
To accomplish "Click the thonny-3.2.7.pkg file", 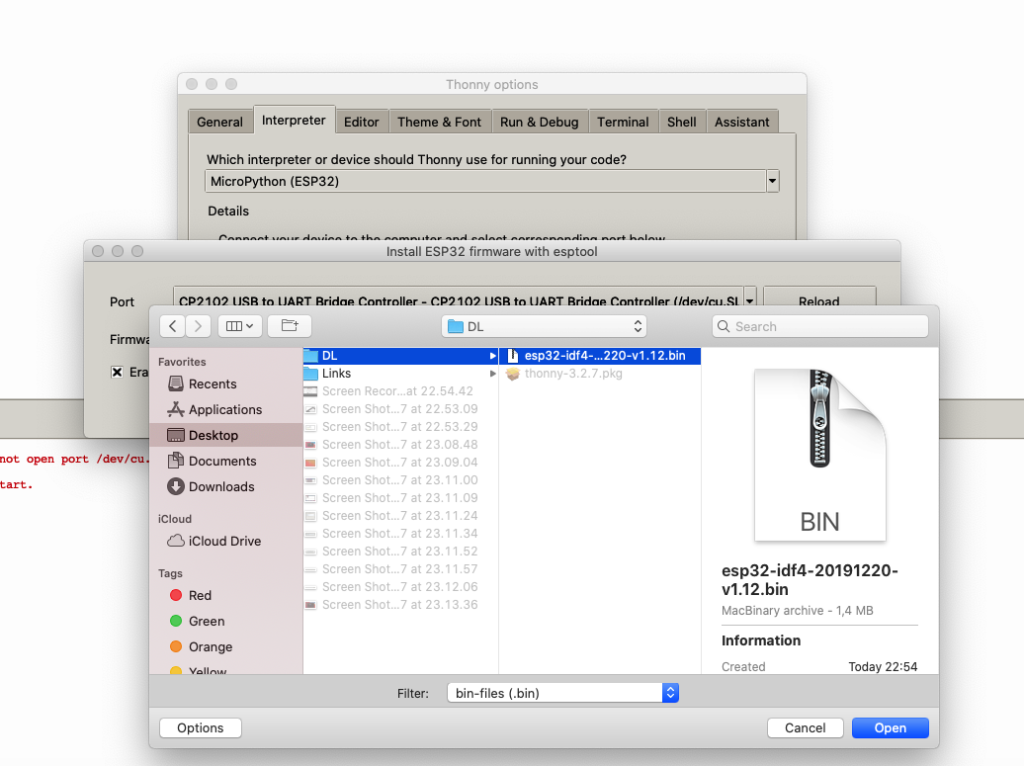I will point(600,374).
